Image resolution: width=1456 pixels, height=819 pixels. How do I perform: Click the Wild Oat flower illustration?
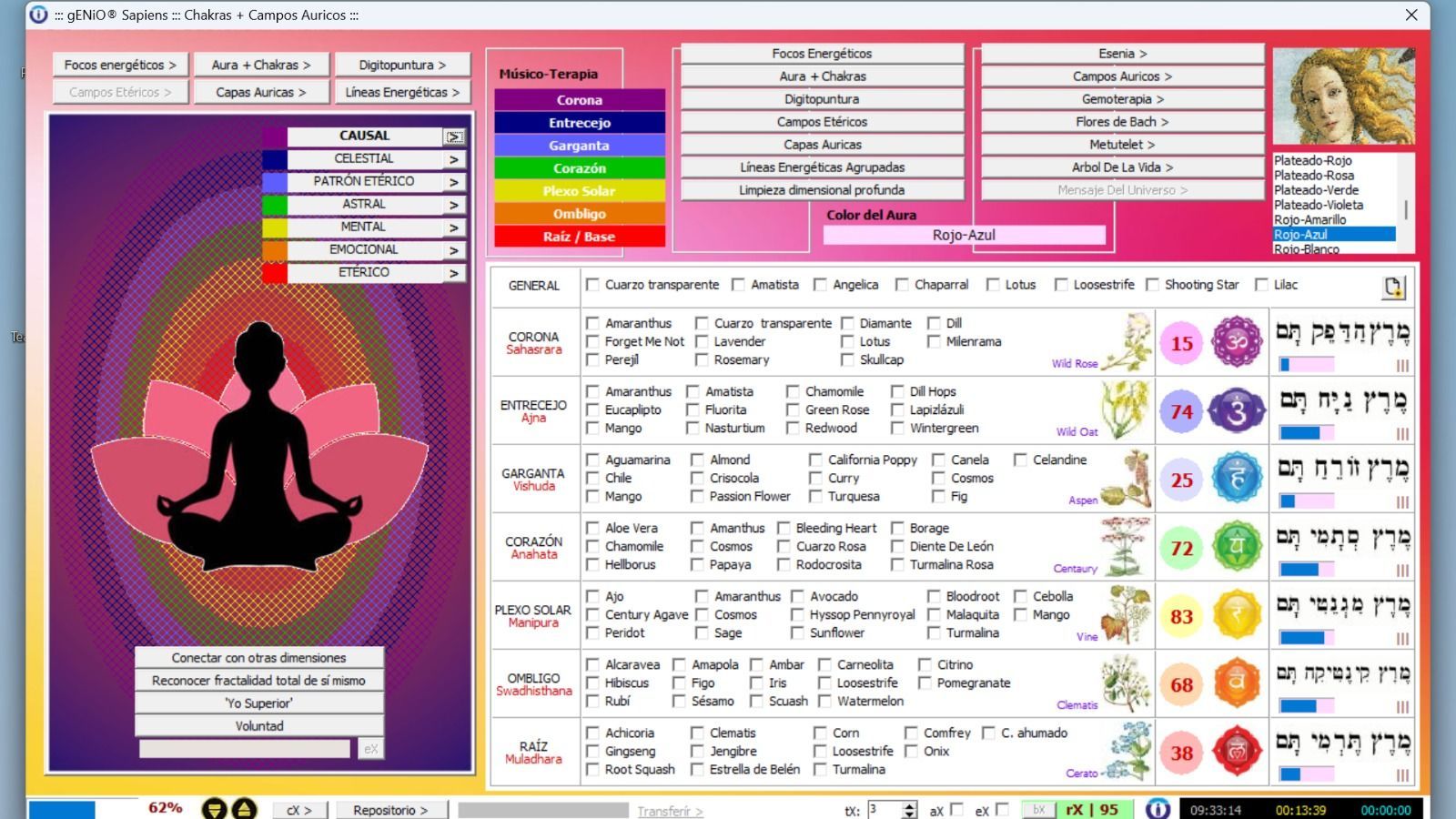(1127, 409)
